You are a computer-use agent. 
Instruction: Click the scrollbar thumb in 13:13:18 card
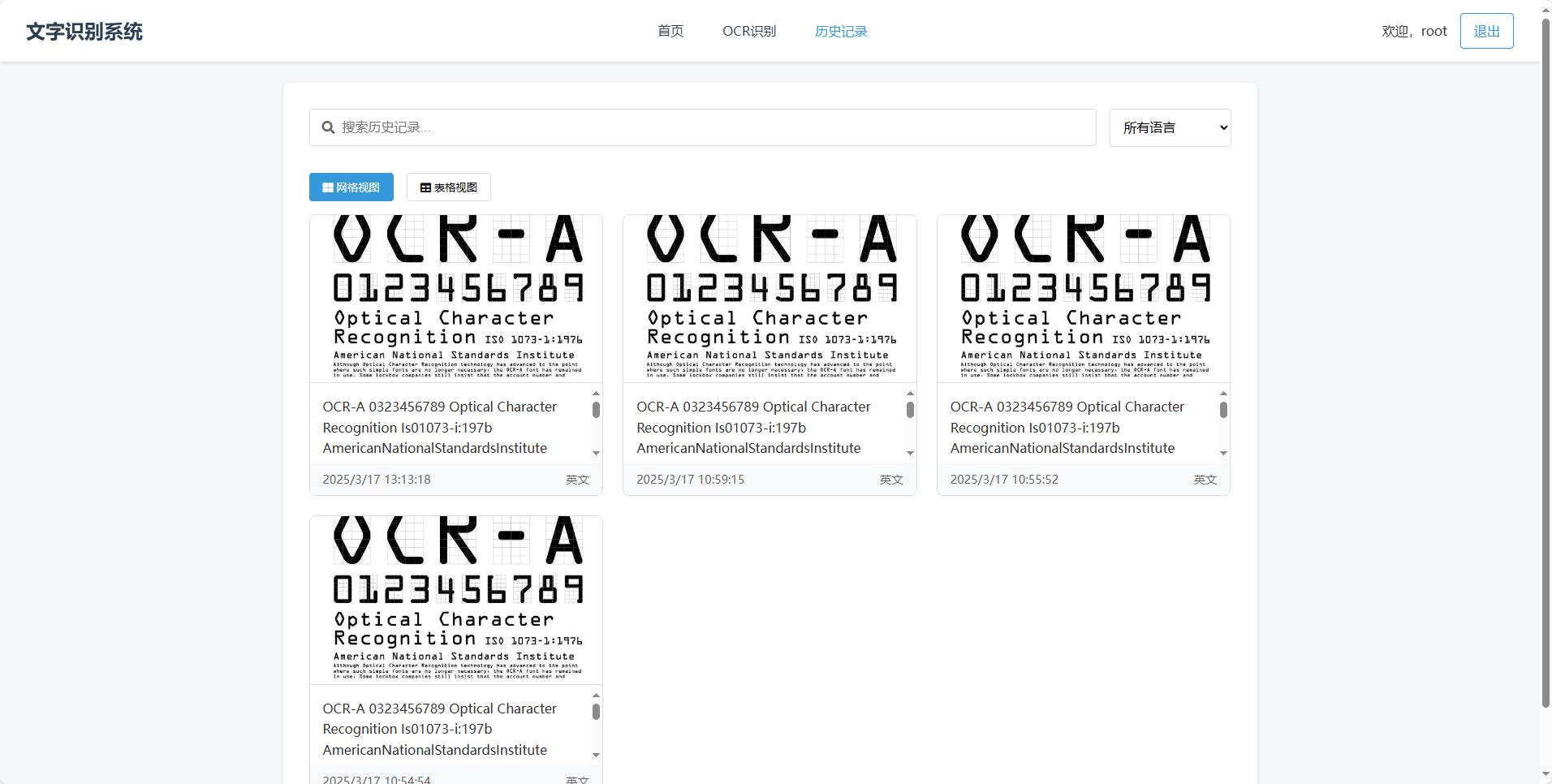pos(596,410)
